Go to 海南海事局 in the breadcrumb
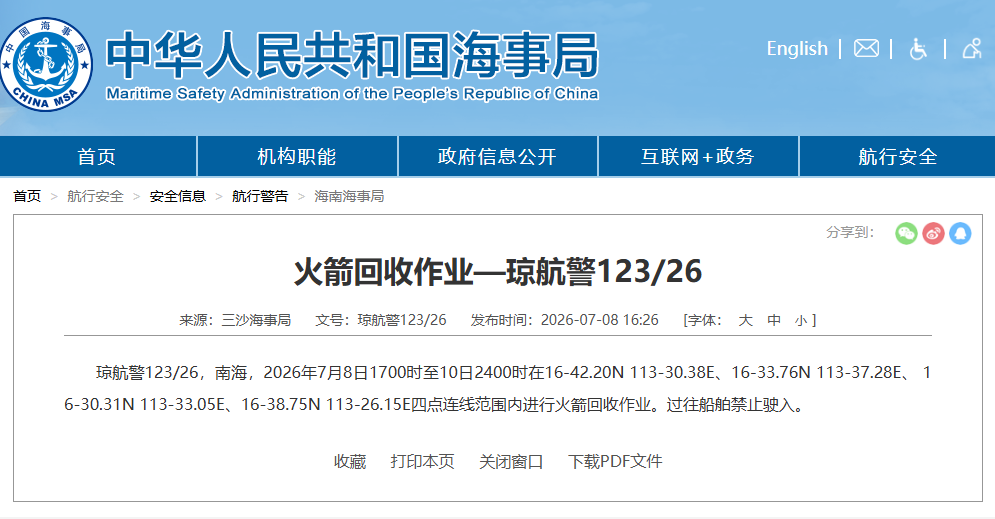The image size is (995, 519). point(350,196)
